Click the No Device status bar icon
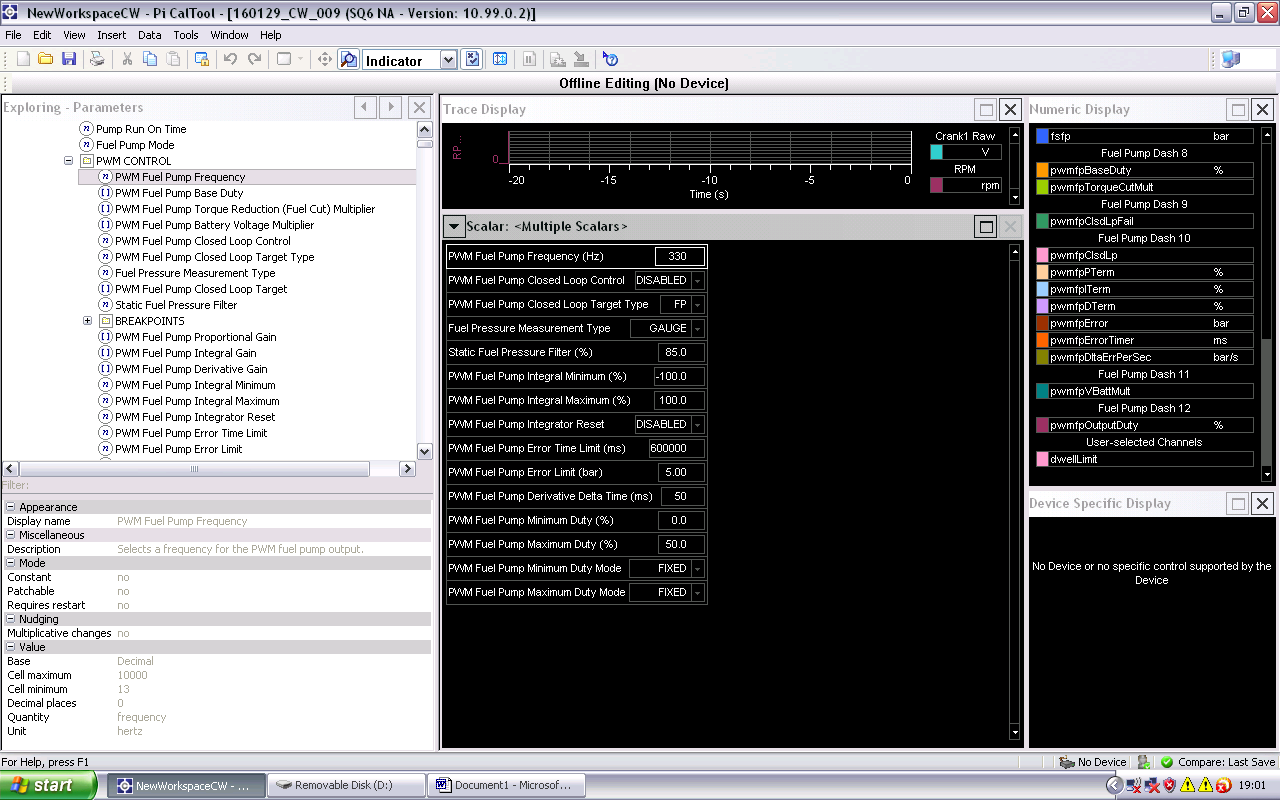 point(1067,762)
